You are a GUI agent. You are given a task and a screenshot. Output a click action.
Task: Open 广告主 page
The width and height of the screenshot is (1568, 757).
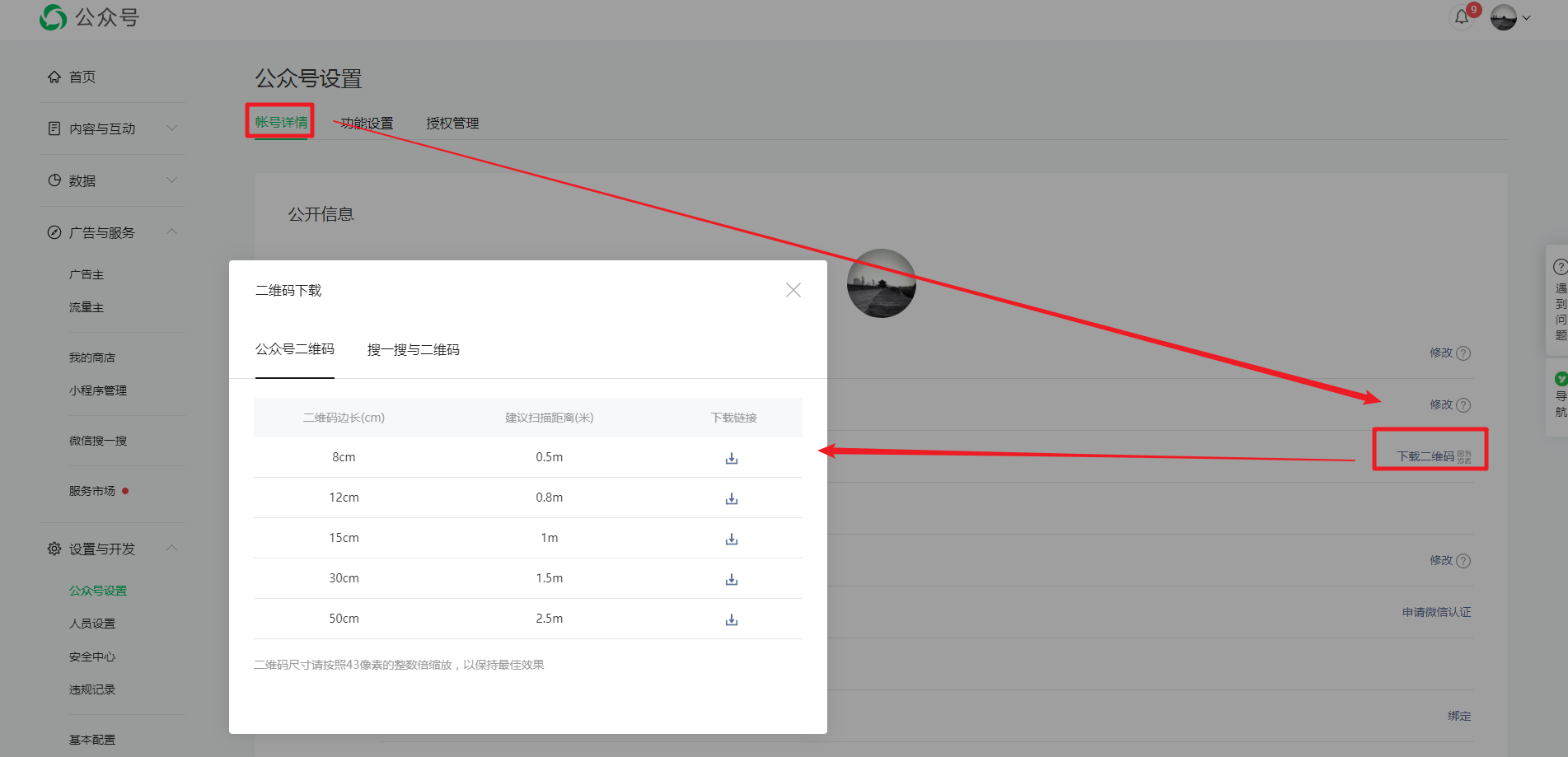(87, 274)
